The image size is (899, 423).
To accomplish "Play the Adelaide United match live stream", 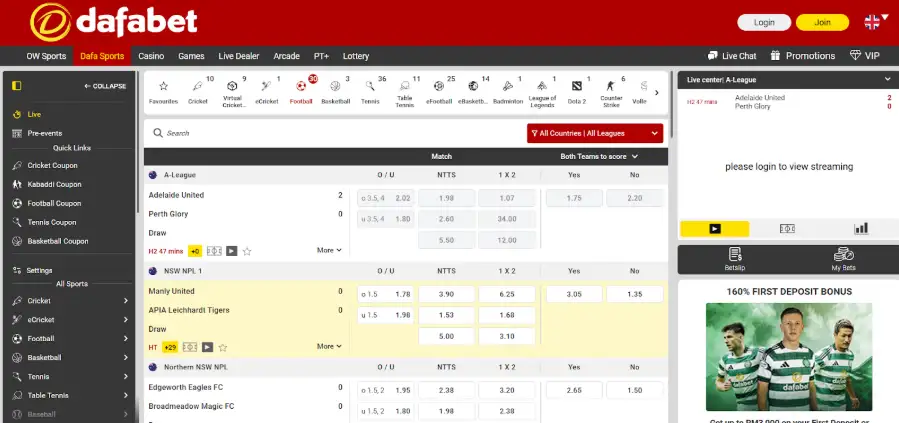I will click(x=231, y=251).
